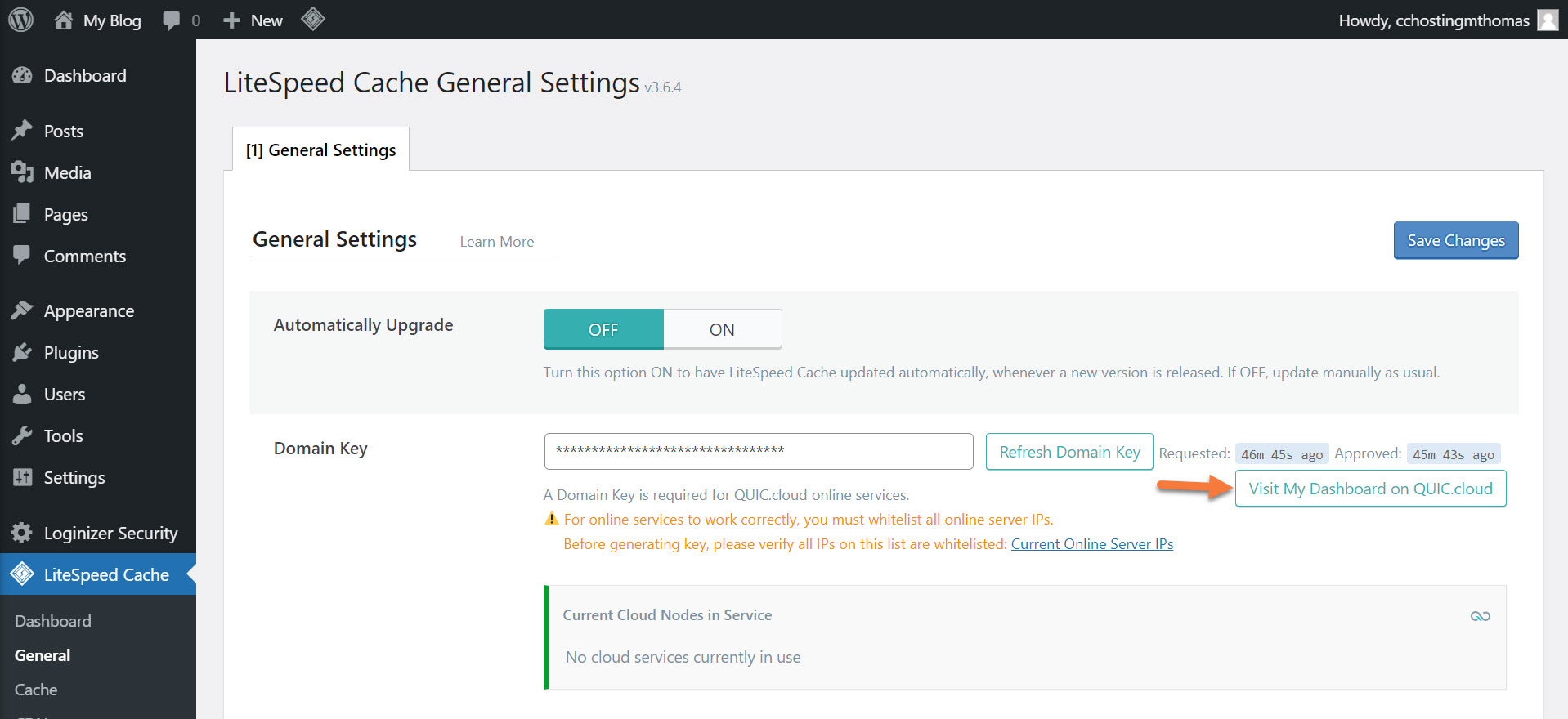Open the LiteSpeed diamond icon in admin bar

tap(312, 19)
